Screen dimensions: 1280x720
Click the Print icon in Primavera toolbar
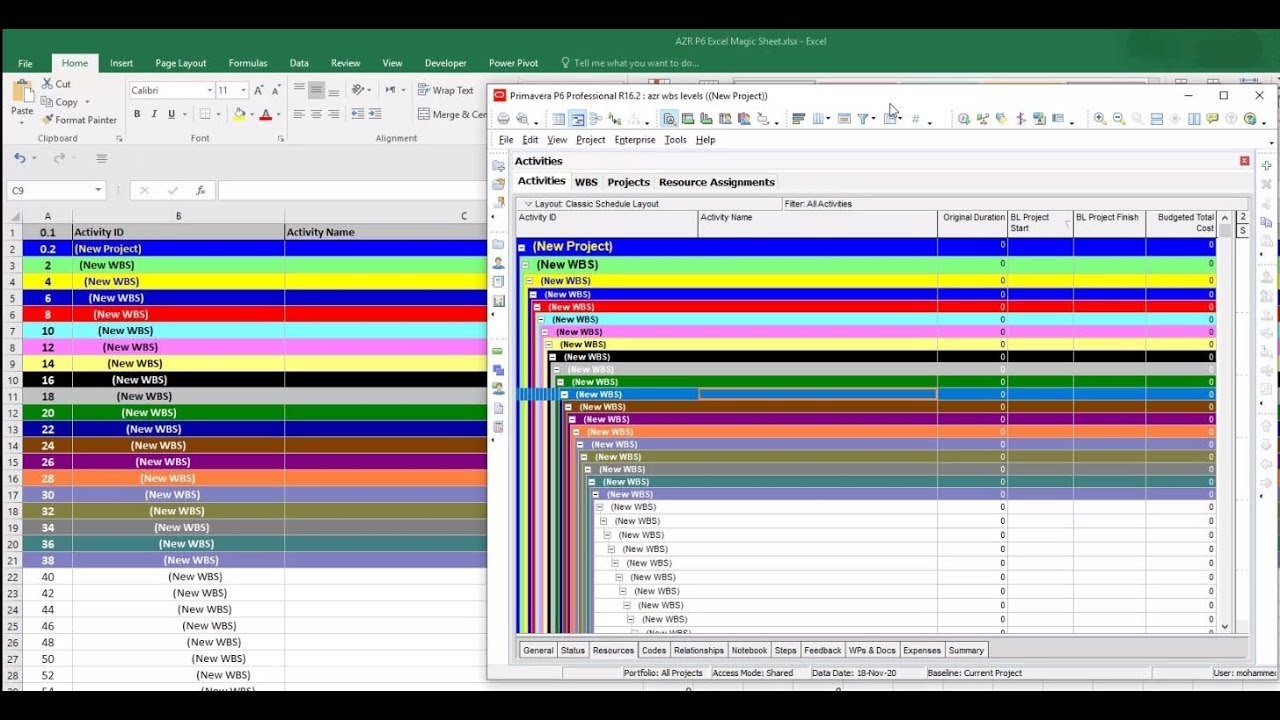[503, 119]
